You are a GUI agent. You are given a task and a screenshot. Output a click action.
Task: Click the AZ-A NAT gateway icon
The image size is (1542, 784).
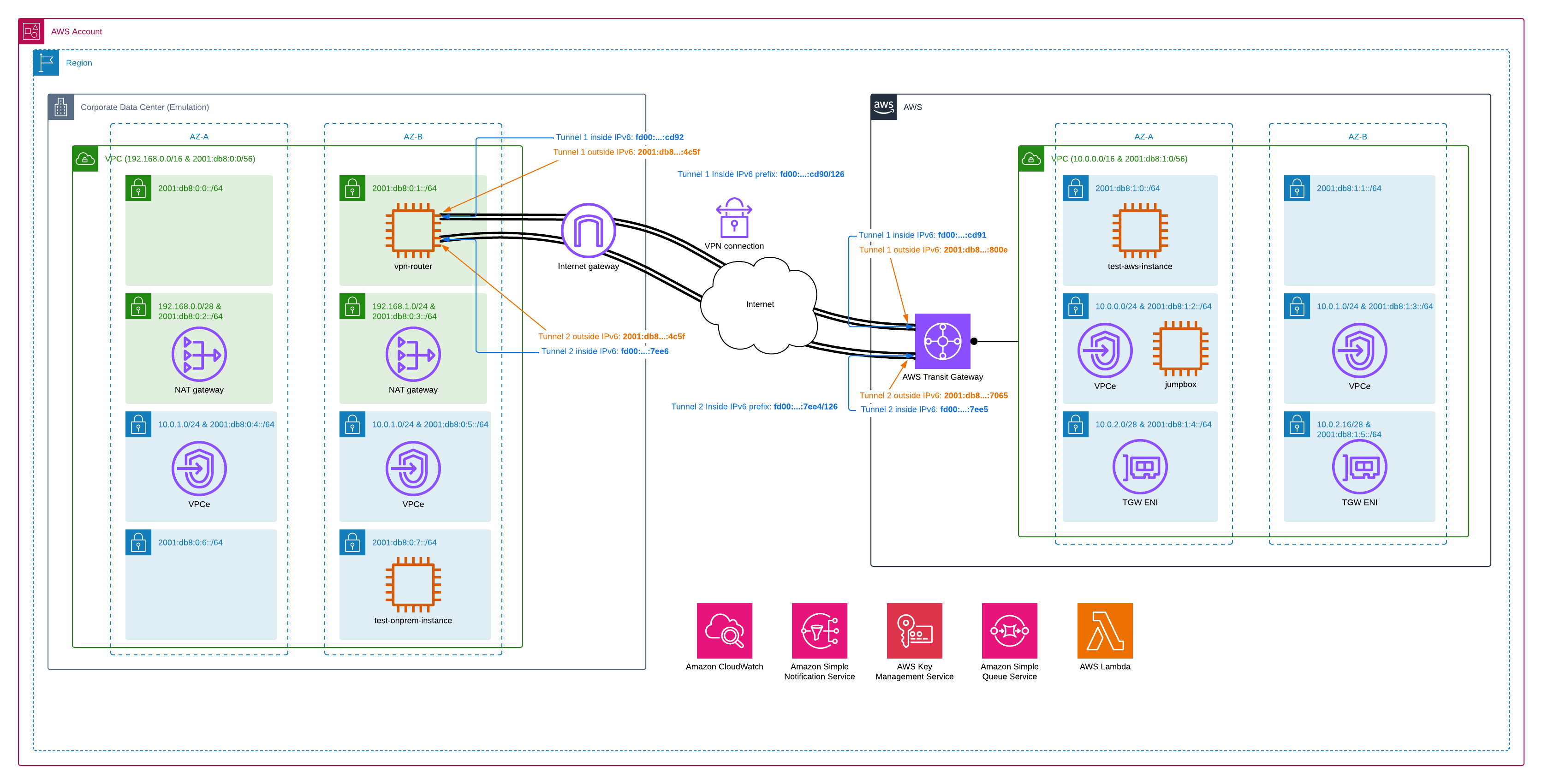199,354
